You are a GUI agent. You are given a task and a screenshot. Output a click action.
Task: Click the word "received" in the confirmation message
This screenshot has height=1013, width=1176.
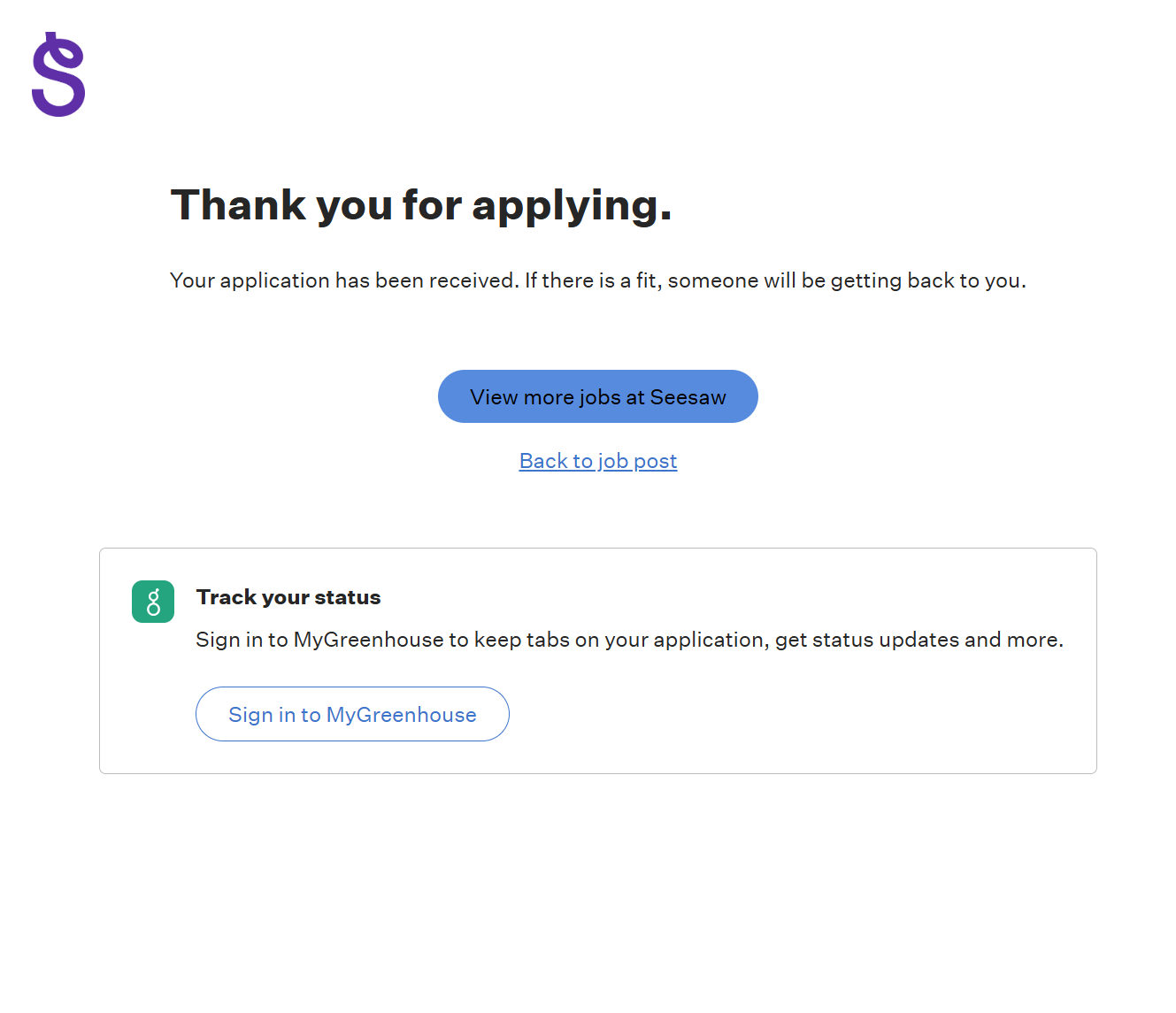pyautogui.click(x=473, y=280)
